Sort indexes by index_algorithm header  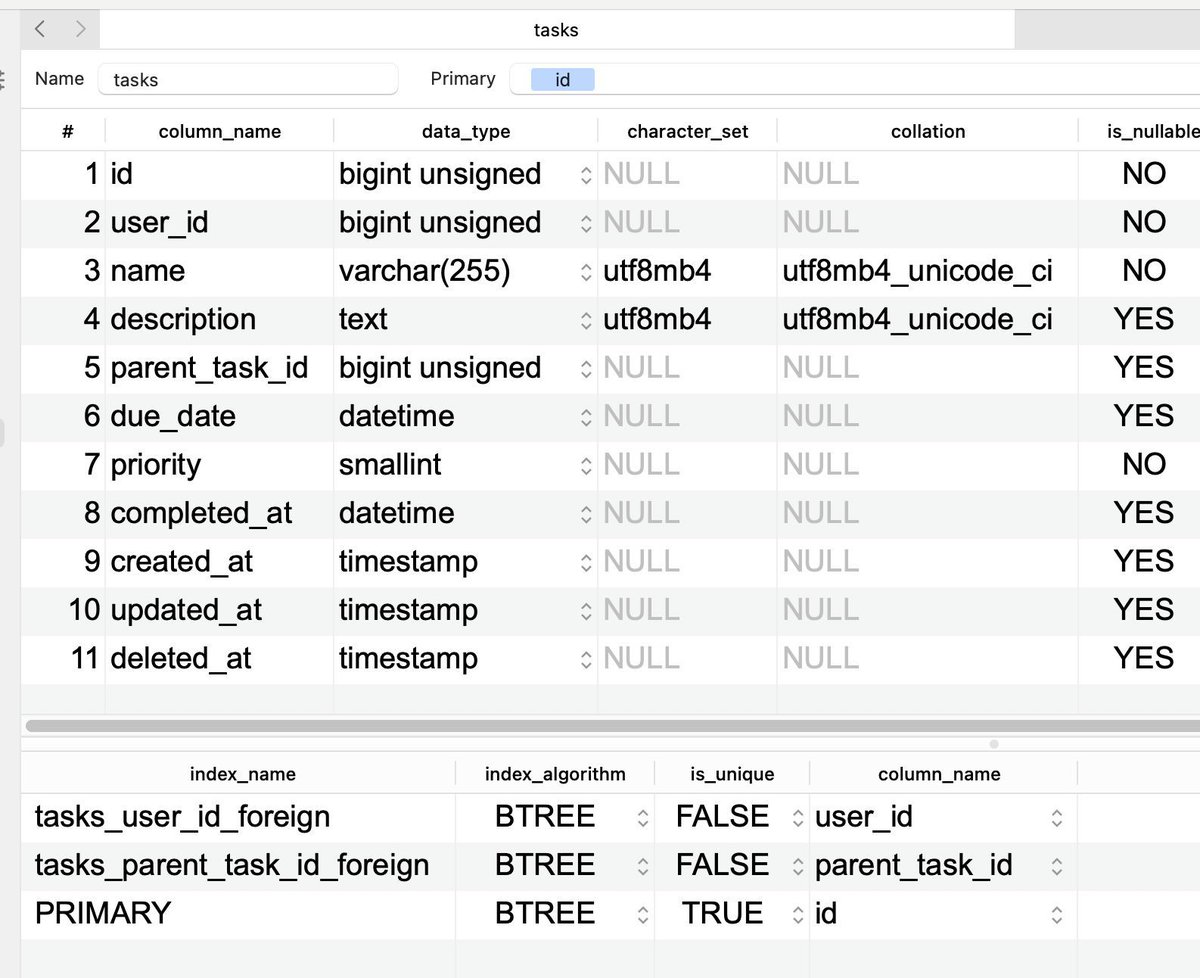555,774
